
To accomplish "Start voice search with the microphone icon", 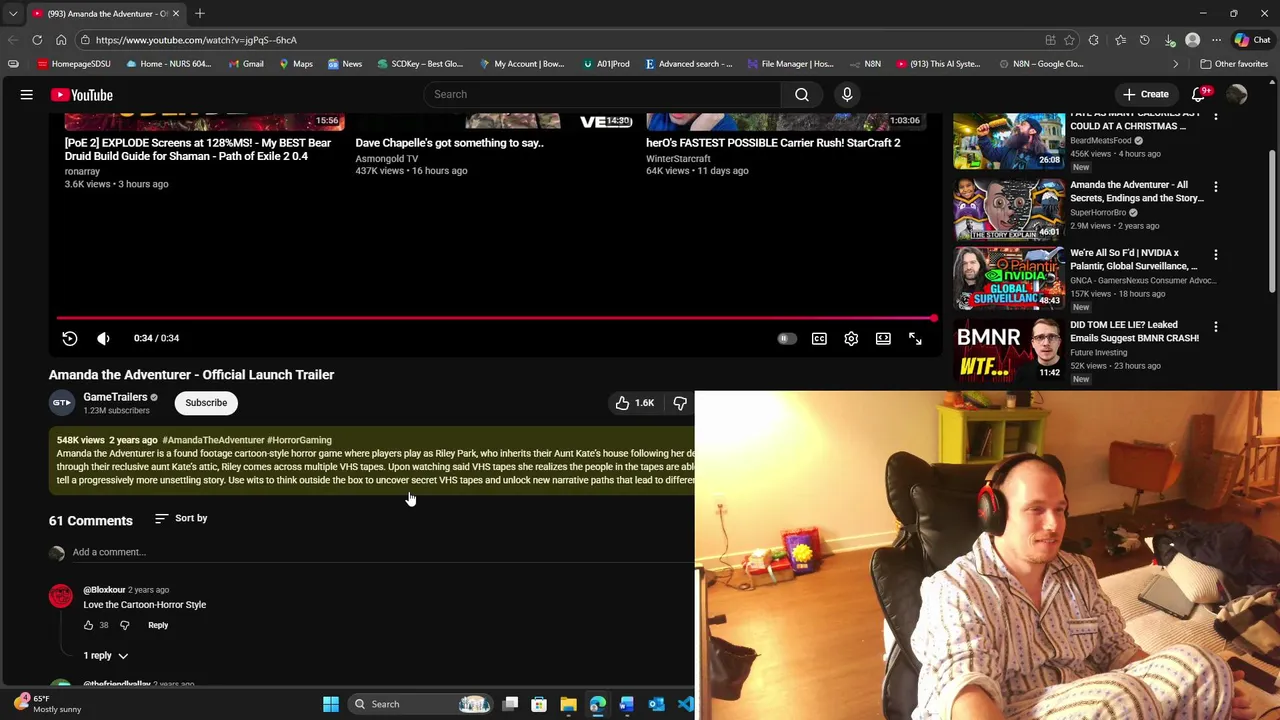I will [x=847, y=94].
